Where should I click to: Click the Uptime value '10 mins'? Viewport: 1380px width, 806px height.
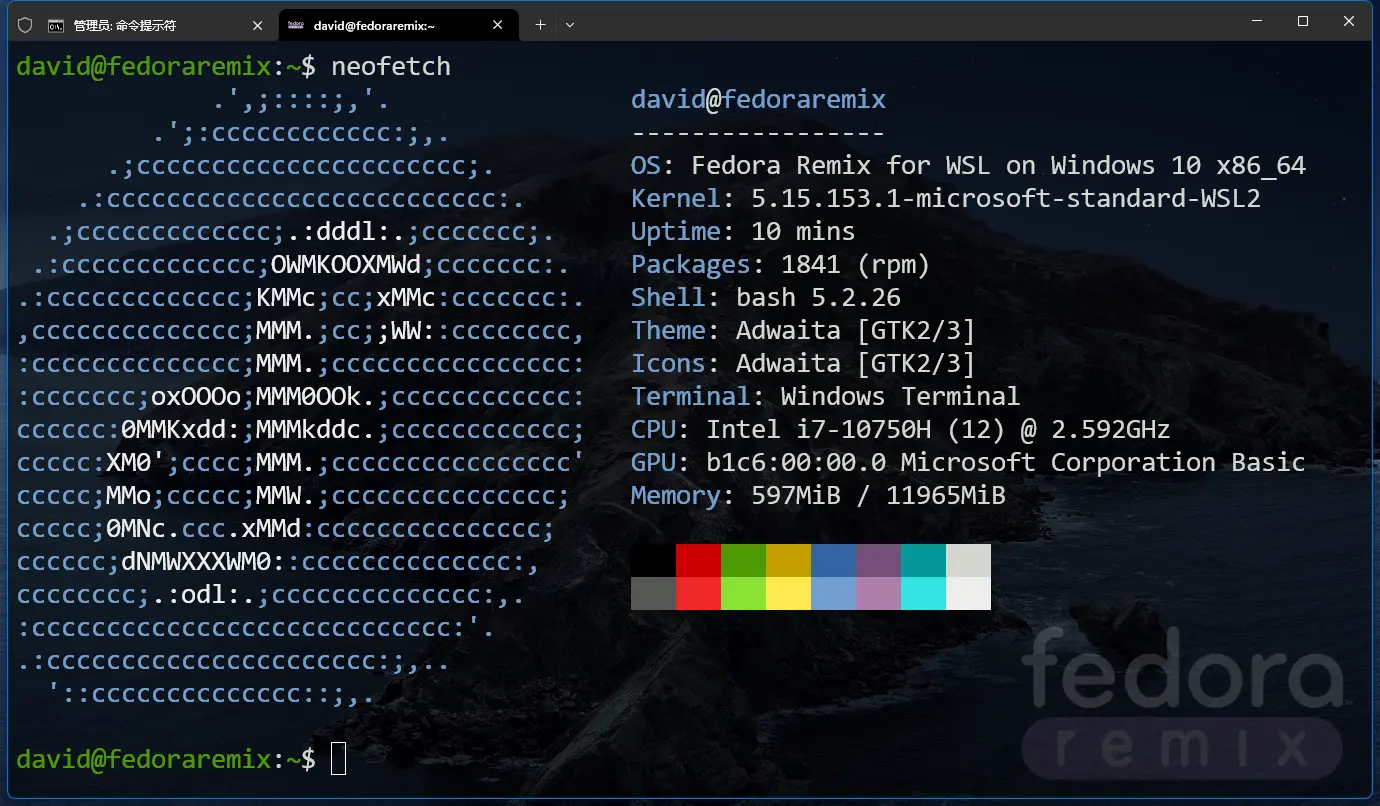point(803,231)
